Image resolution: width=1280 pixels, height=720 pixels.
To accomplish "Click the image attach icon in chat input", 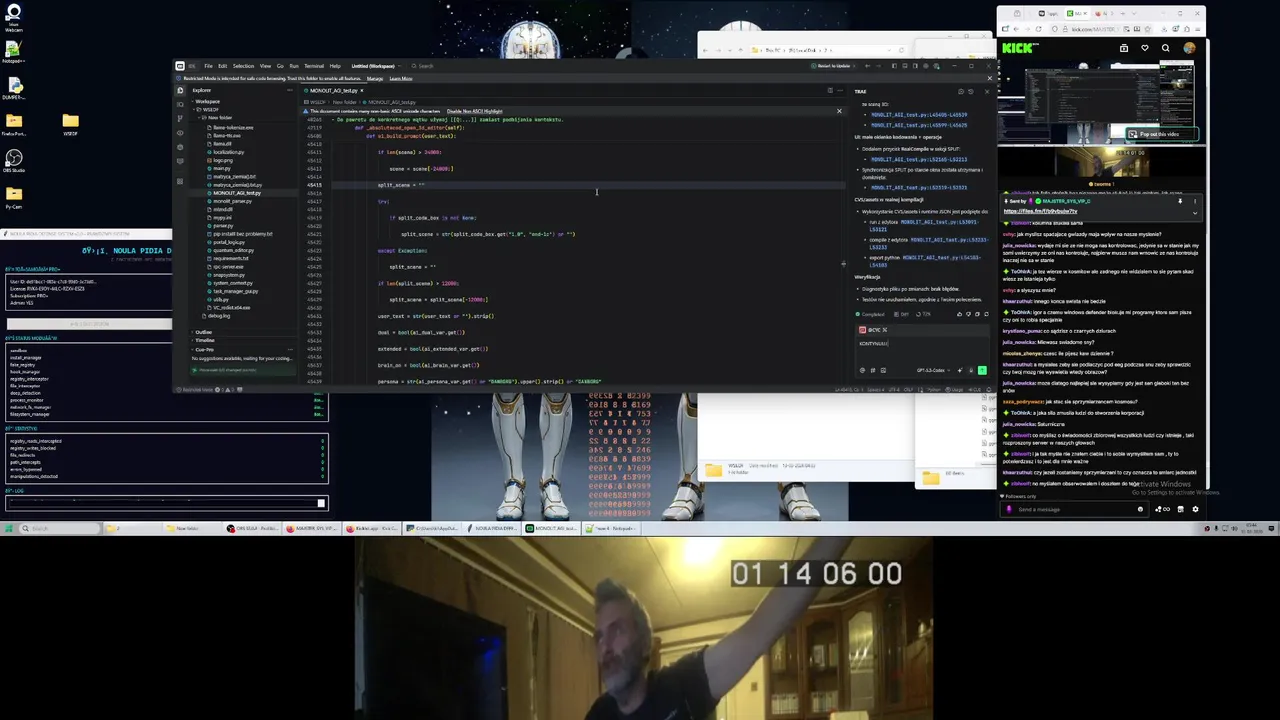I will click(x=883, y=370).
